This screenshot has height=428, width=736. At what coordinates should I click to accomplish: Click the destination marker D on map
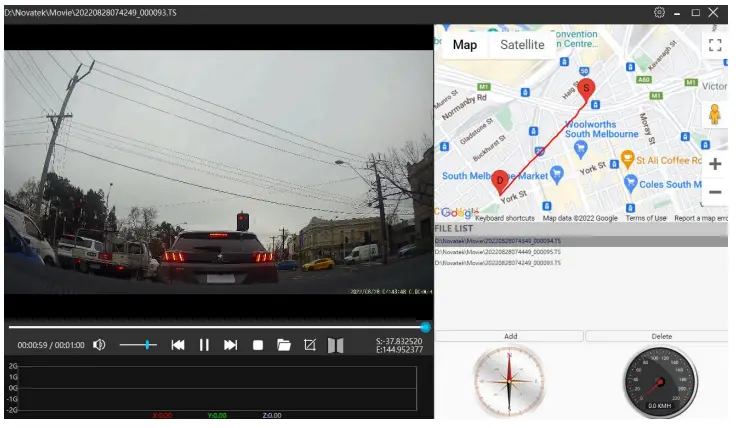500,181
